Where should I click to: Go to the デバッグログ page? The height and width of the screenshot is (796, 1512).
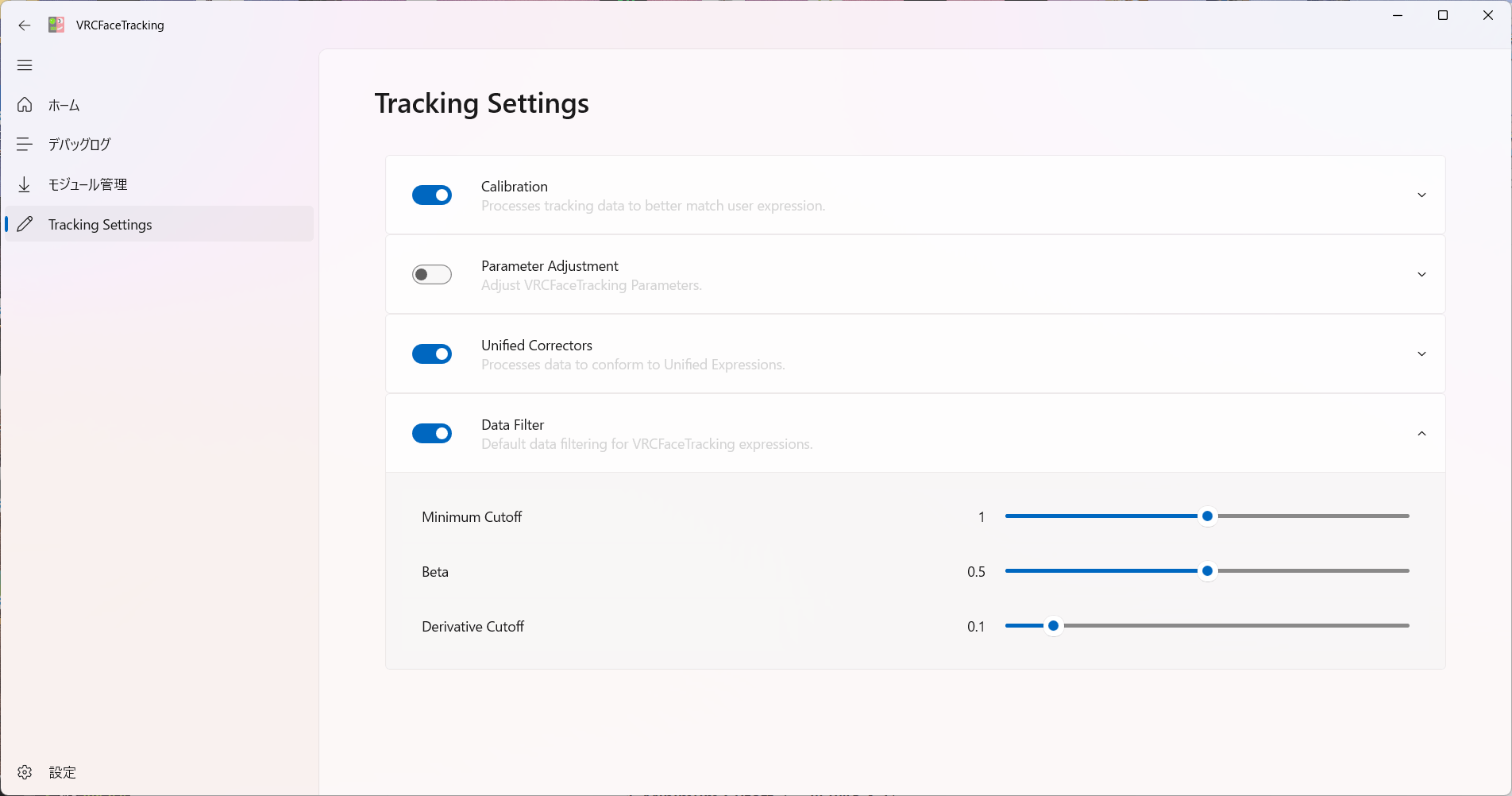pyautogui.click(x=79, y=144)
